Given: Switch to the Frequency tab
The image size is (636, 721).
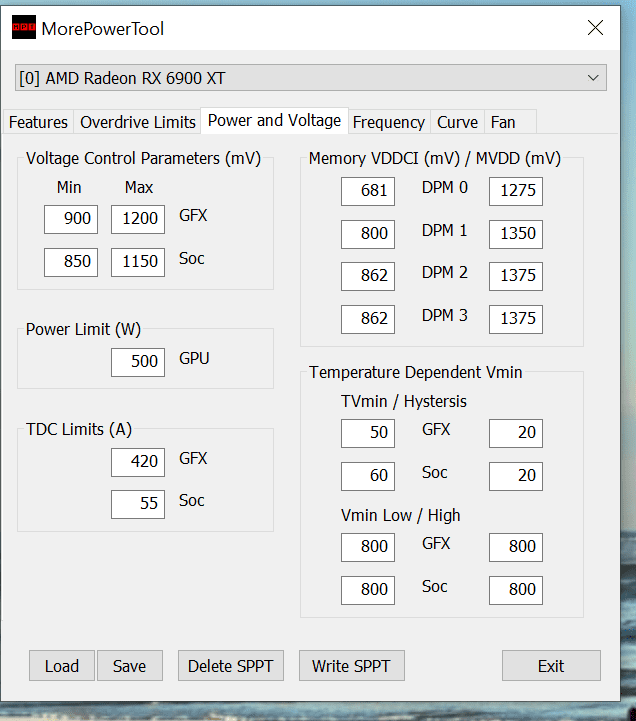Looking at the screenshot, I should 389,122.
